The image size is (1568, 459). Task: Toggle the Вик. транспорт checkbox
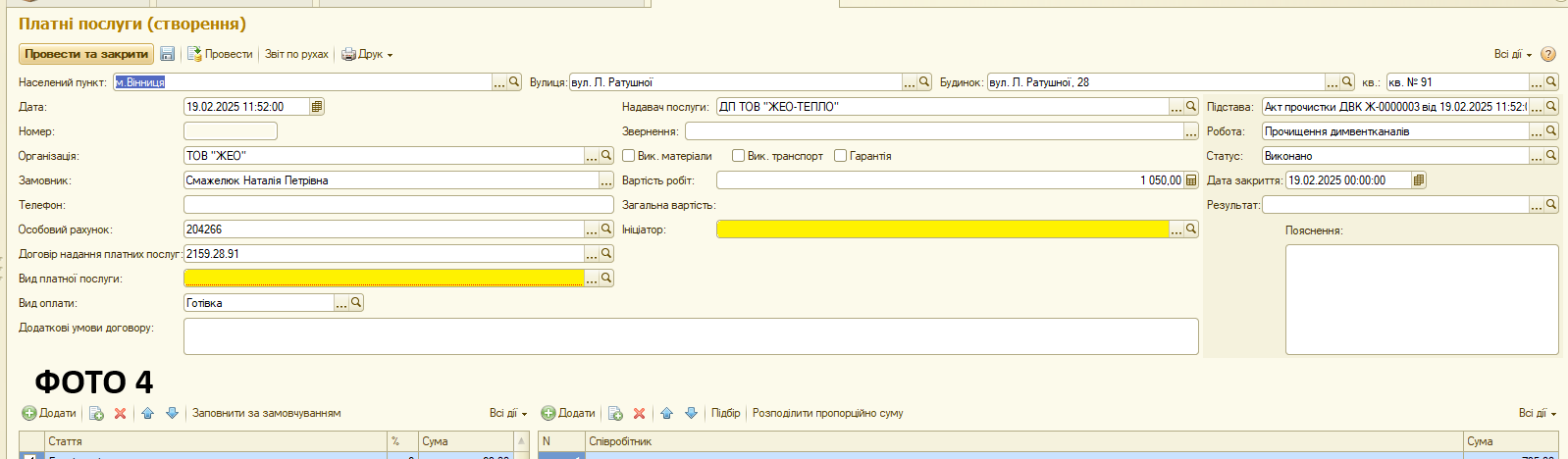(x=738, y=156)
